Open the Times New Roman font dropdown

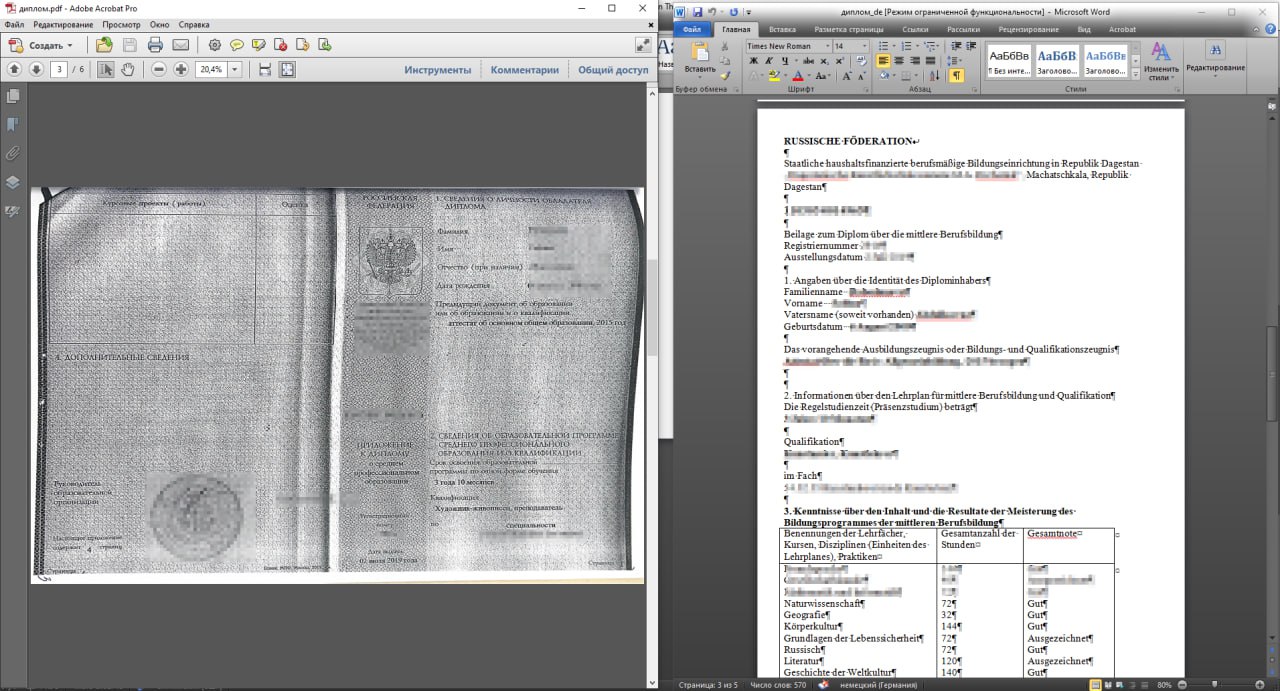pos(827,46)
